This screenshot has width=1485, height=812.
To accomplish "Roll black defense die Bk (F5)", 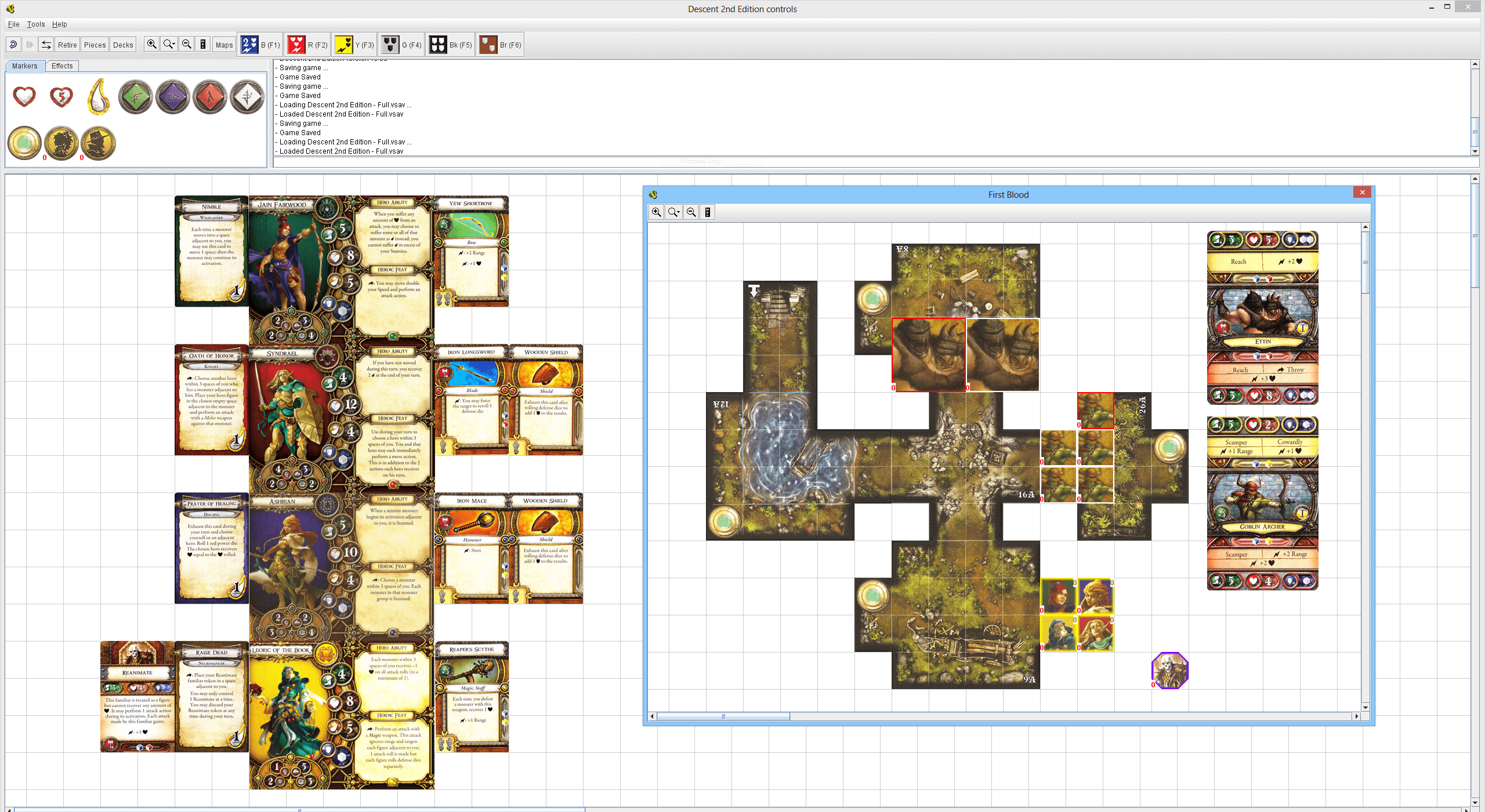I will 451,45.
